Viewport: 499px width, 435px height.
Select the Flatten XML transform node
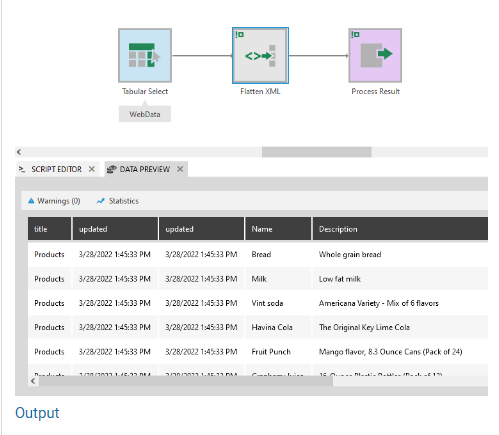(260, 55)
